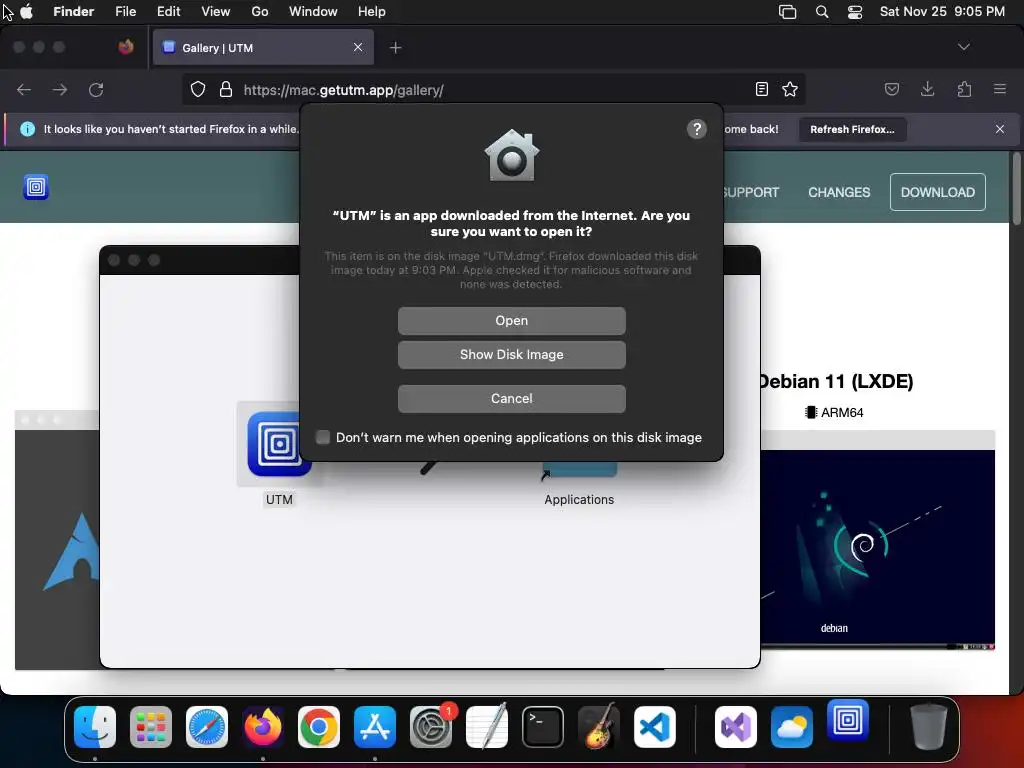Click the date and time in menu bar
This screenshot has width=1024, height=768.
tap(942, 12)
